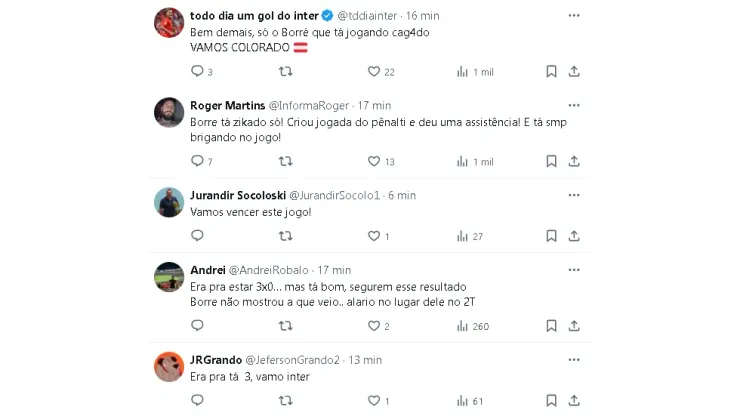The width and height of the screenshot is (740, 416).
Task: Like the todo dia um gol do inter tweet
Action: (374, 71)
